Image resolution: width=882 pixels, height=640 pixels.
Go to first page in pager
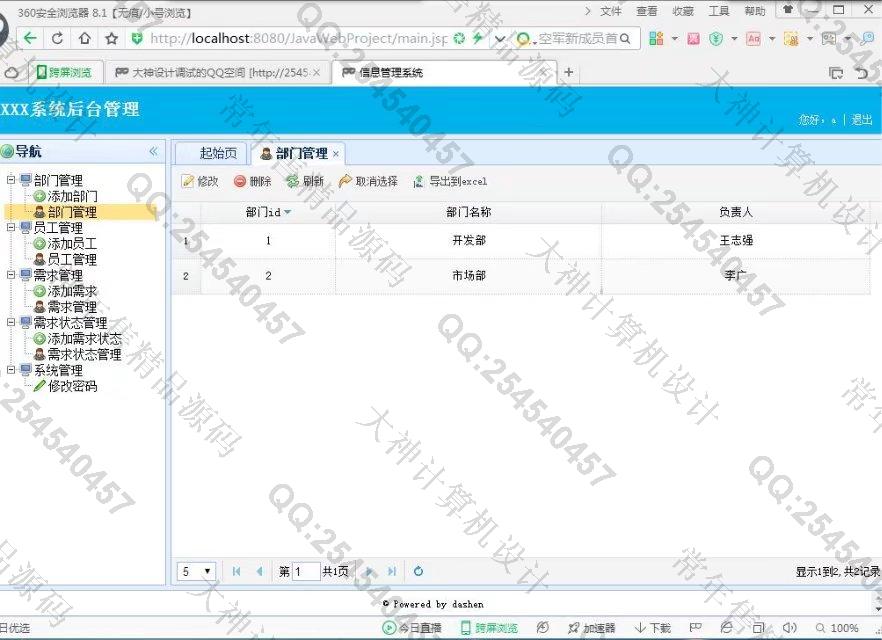pyautogui.click(x=236, y=571)
